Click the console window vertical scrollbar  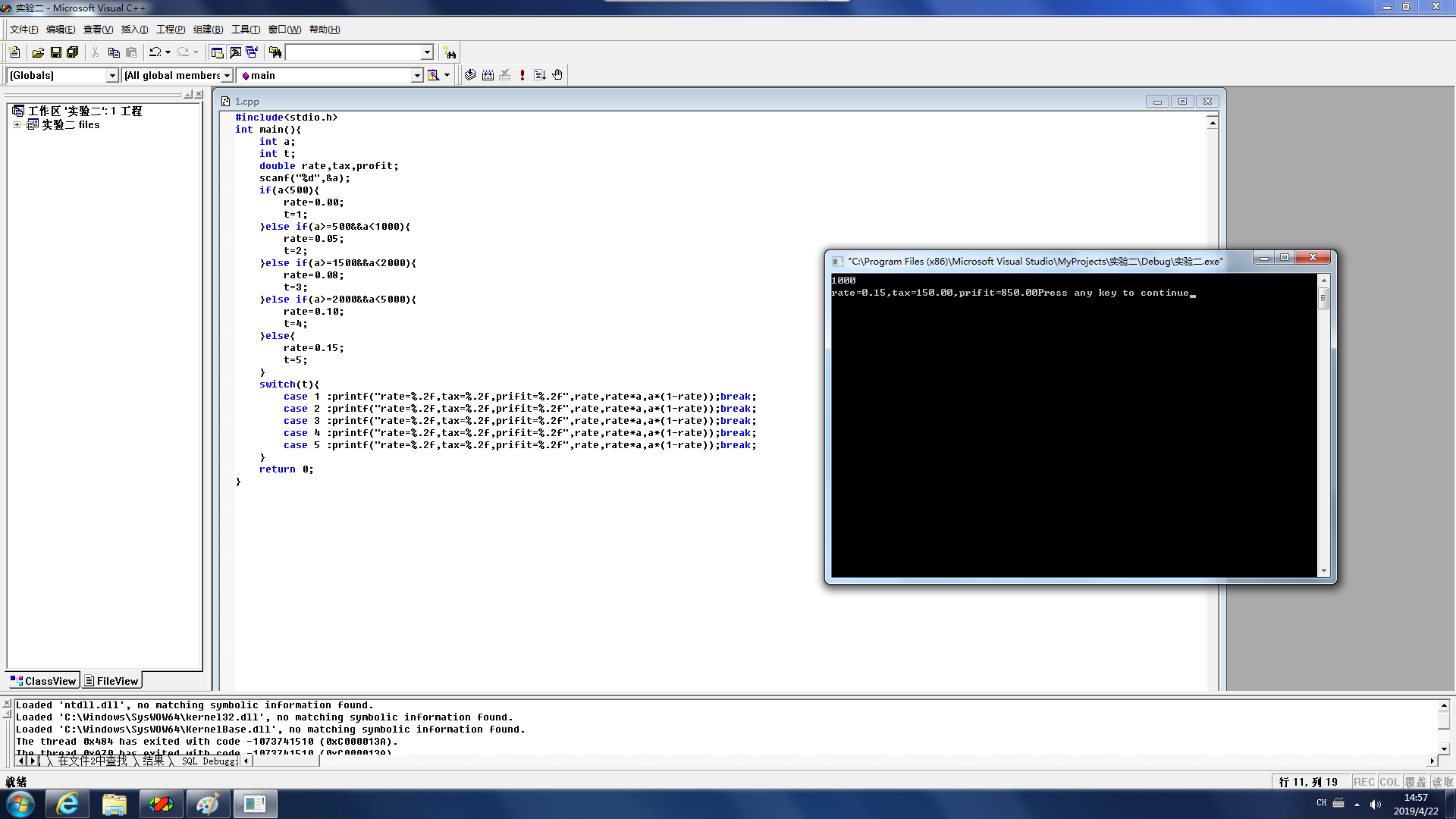(x=1324, y=425)
